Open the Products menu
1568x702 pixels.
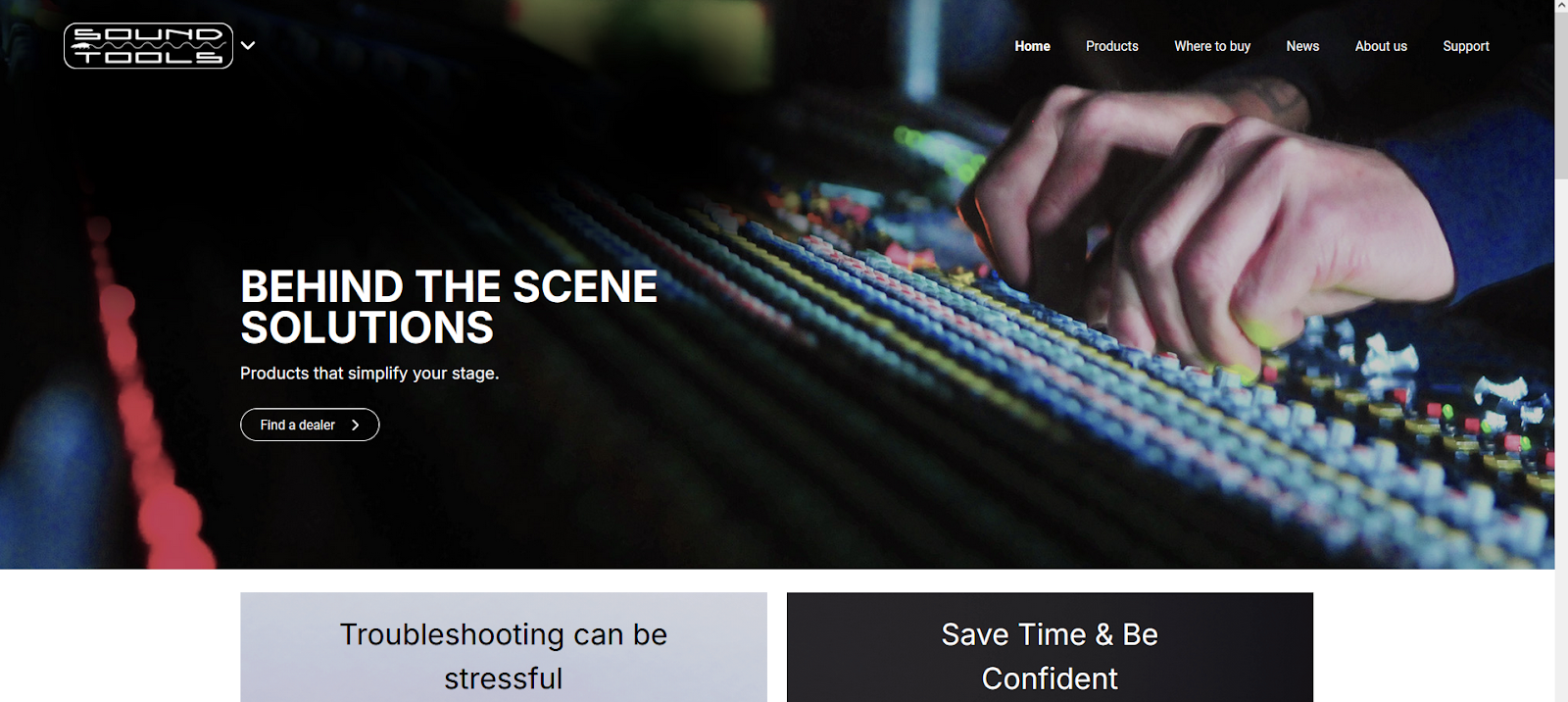pos(1111,46)
